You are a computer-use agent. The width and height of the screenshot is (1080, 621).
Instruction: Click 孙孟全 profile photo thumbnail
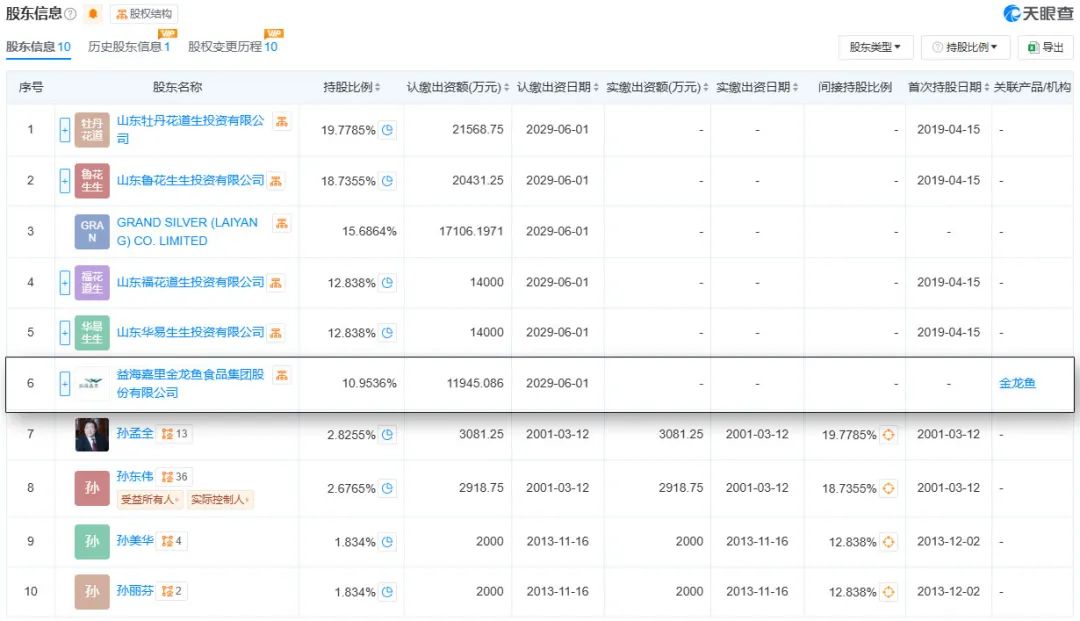[92, 434]
